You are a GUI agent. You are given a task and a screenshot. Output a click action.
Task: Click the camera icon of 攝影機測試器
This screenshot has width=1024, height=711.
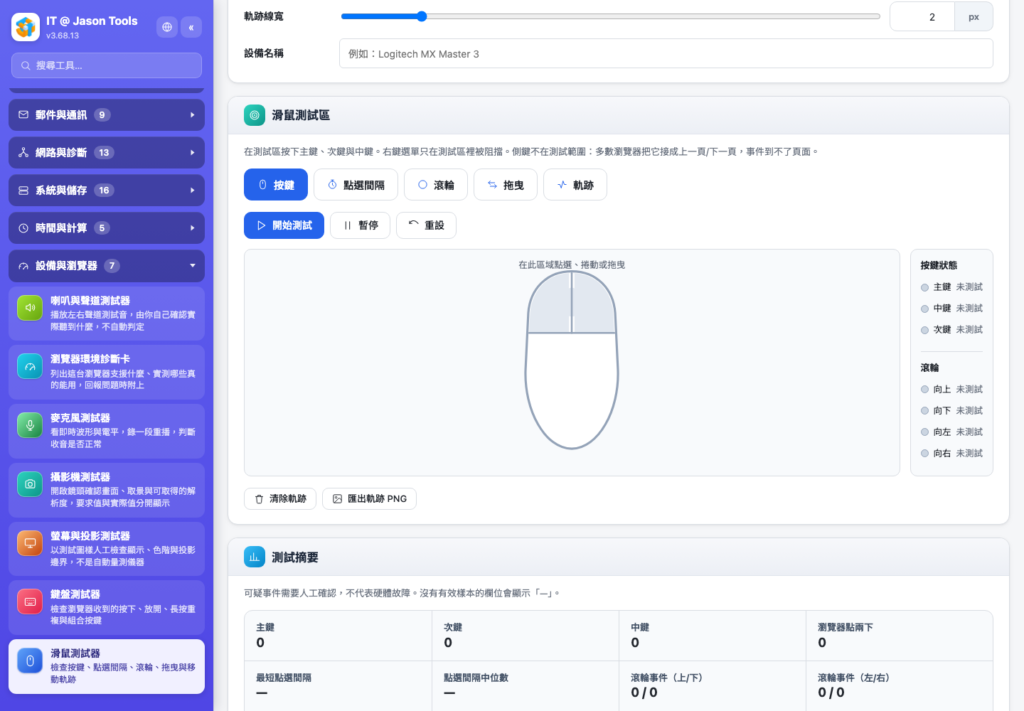click(x=30, y=484)
